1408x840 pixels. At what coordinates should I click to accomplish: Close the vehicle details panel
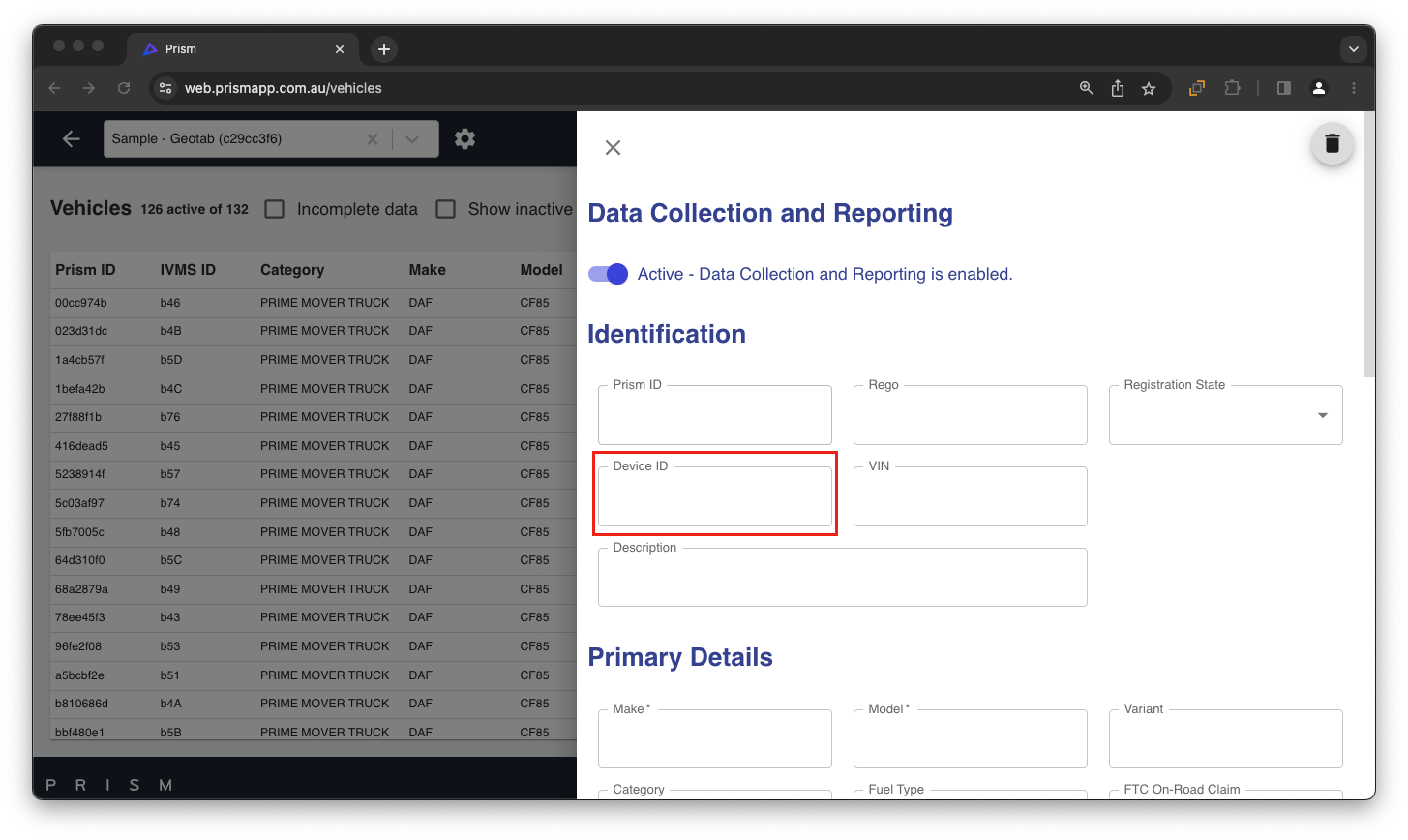[x=613, y=147]
